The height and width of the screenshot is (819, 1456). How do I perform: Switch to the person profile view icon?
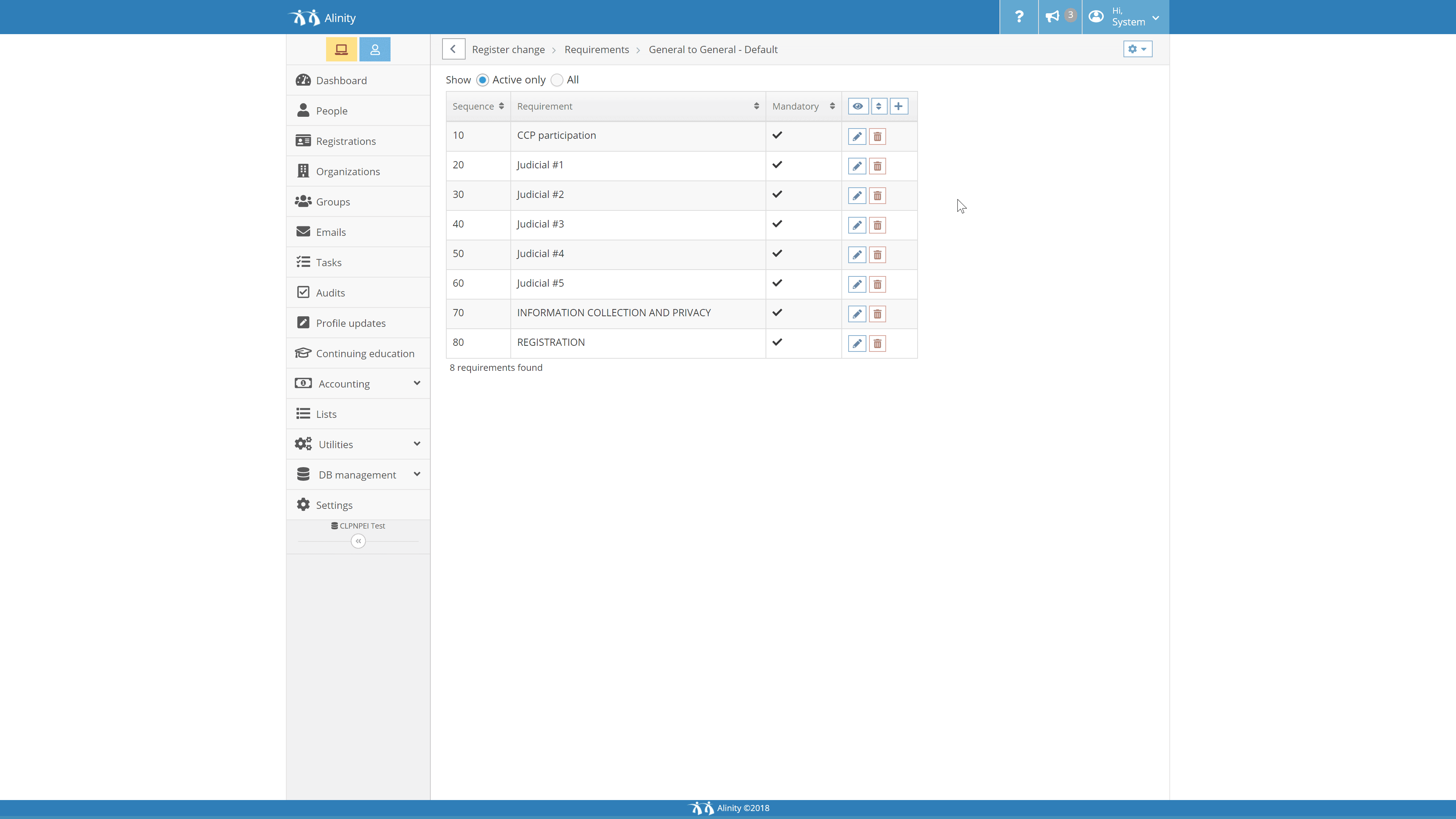[x=375, y=50]
